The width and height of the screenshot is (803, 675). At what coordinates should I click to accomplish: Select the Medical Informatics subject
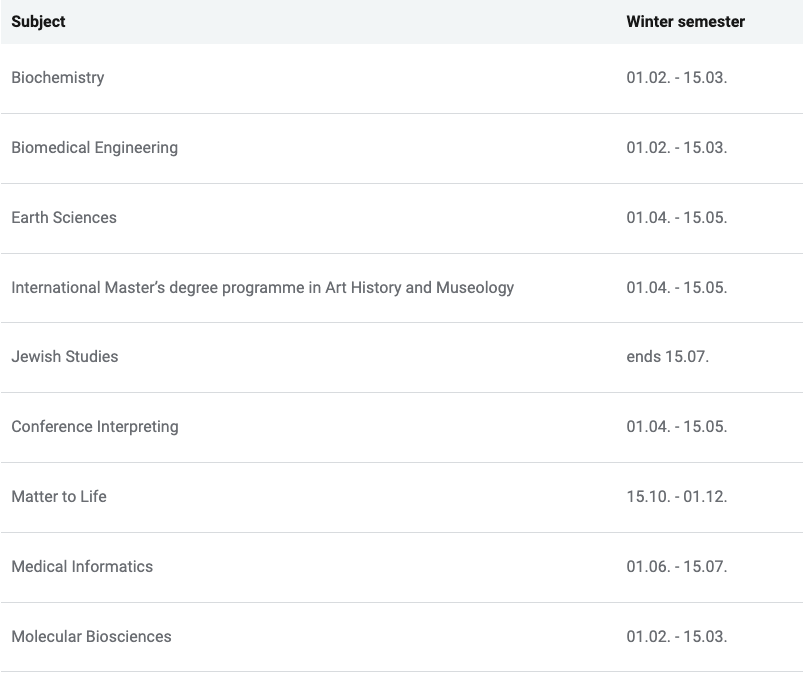point(82,567)
